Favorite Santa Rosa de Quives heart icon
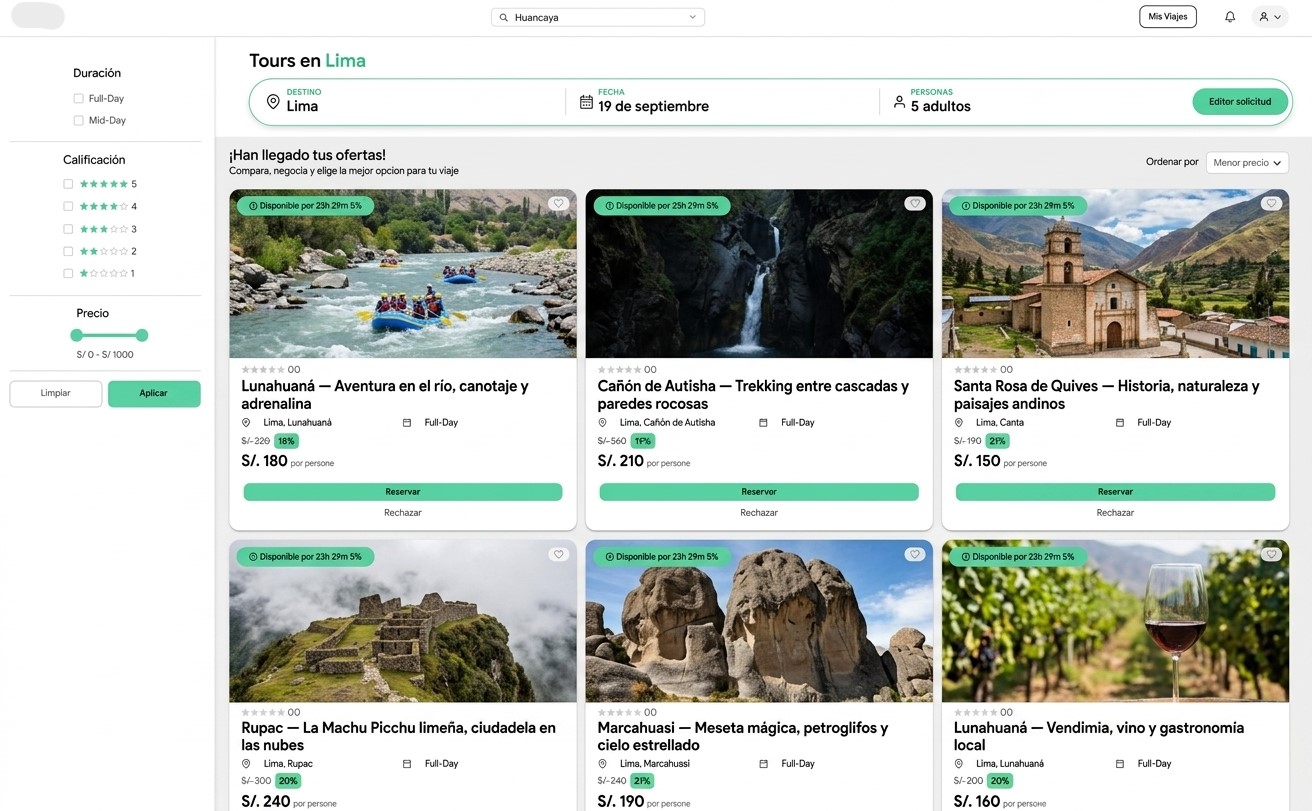The height and width of the screenshot is (811, 1312). pyautogui.click(x=1271, y=204)
